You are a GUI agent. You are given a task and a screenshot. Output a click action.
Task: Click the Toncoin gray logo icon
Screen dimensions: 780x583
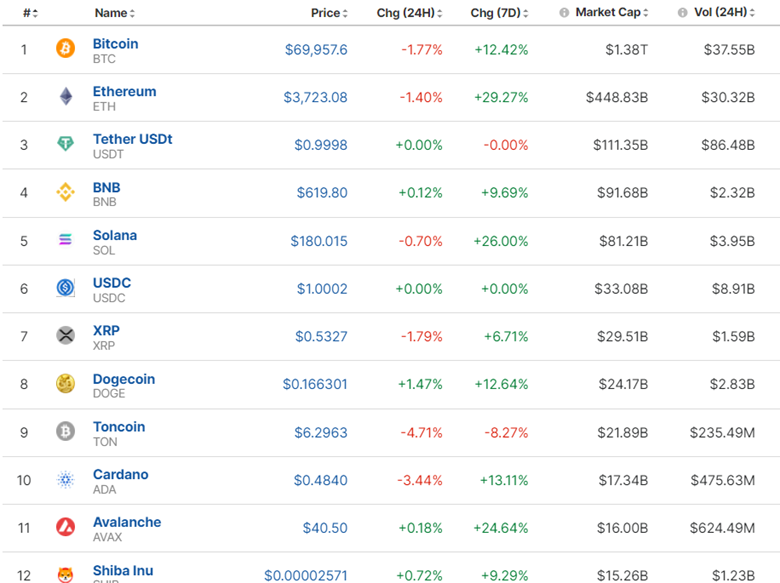(65, 431)
